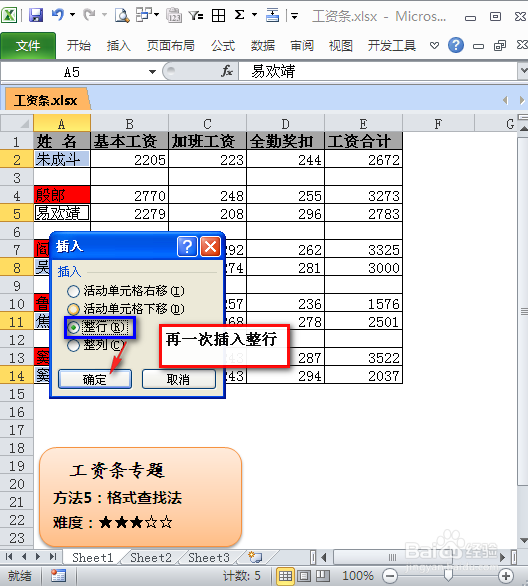
Task: Click the macro record icon in status bar
Action: click(58, 576)
